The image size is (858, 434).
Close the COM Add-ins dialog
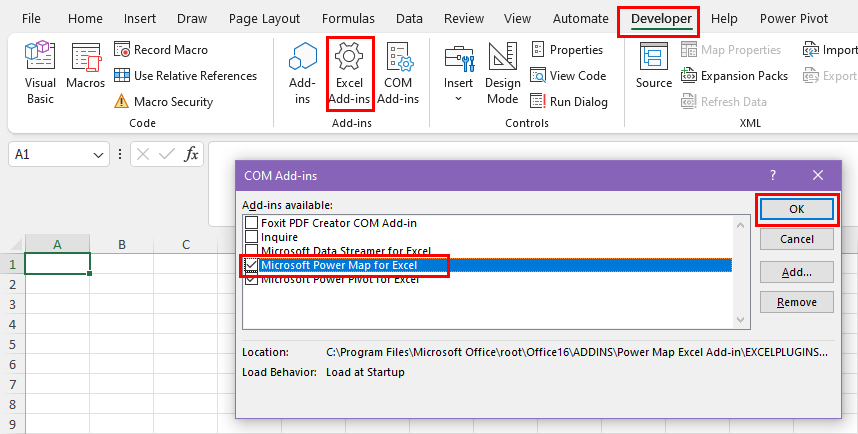[x=818, y=175]
